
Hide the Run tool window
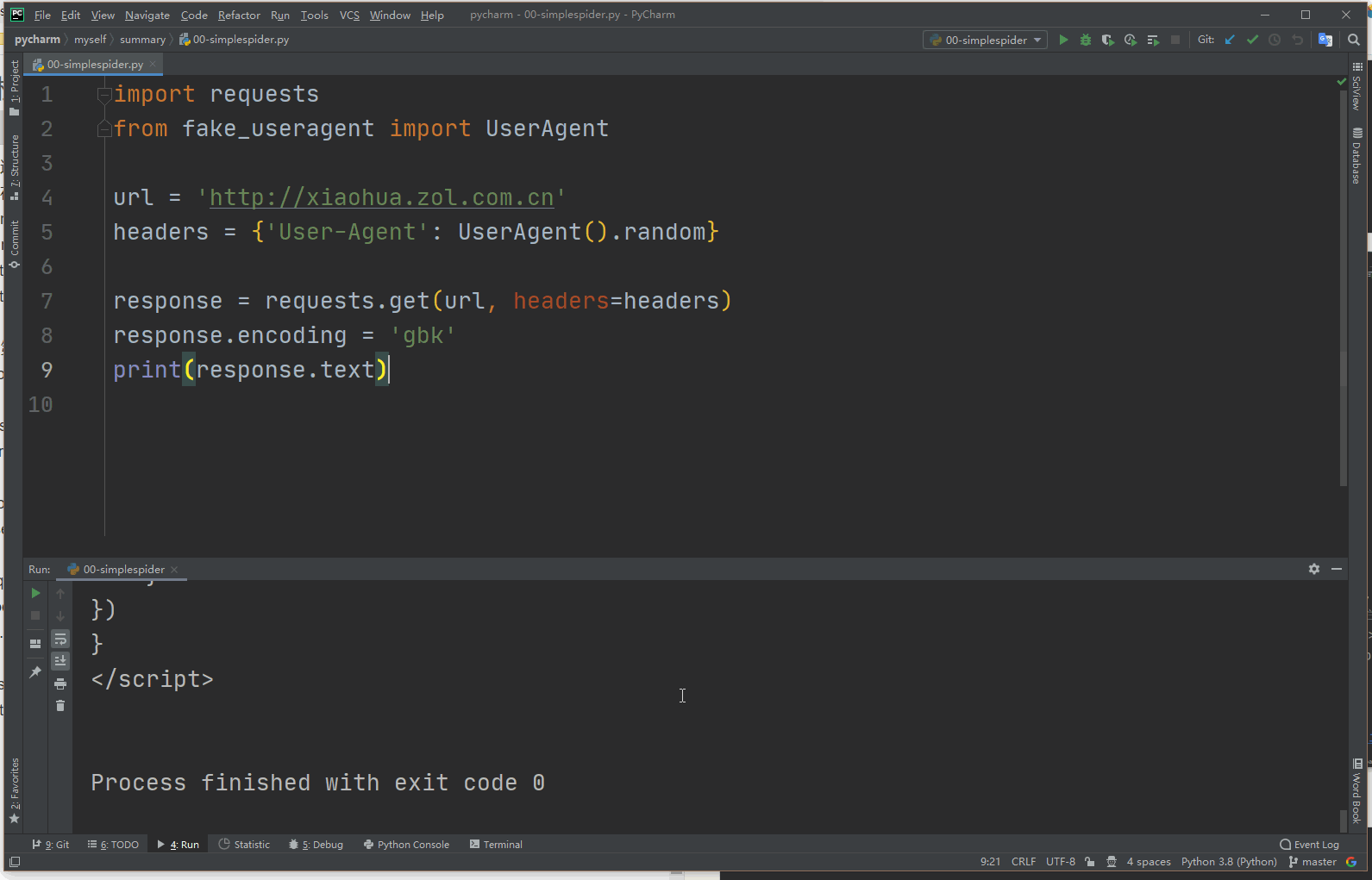(x=1337, y=569)
